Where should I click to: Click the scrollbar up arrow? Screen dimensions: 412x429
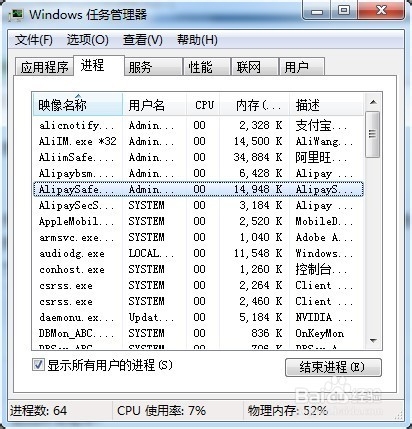pos(373,102)
